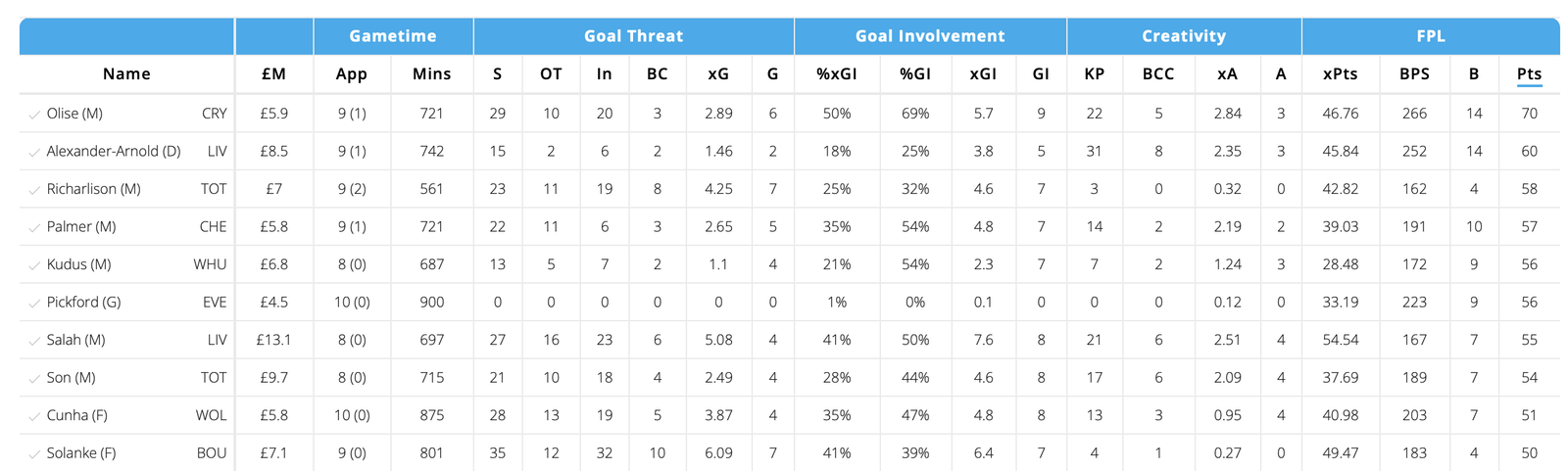1568x471 pixels.
Task: Select the Creativity header group
Action: click(1184, 36)
